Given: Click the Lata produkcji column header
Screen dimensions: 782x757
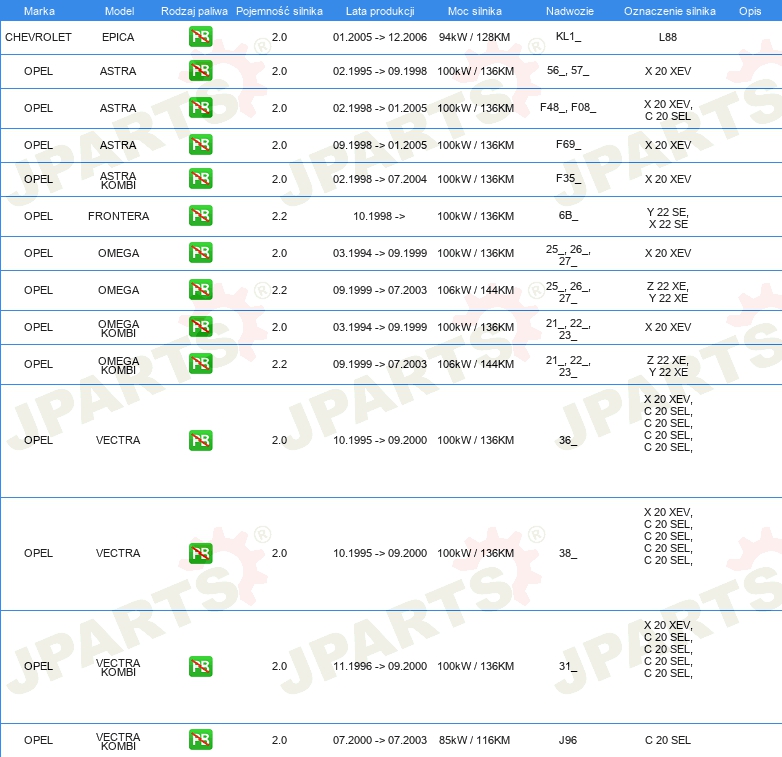Looking at the screenshot, I should click(x=379, y=11).
